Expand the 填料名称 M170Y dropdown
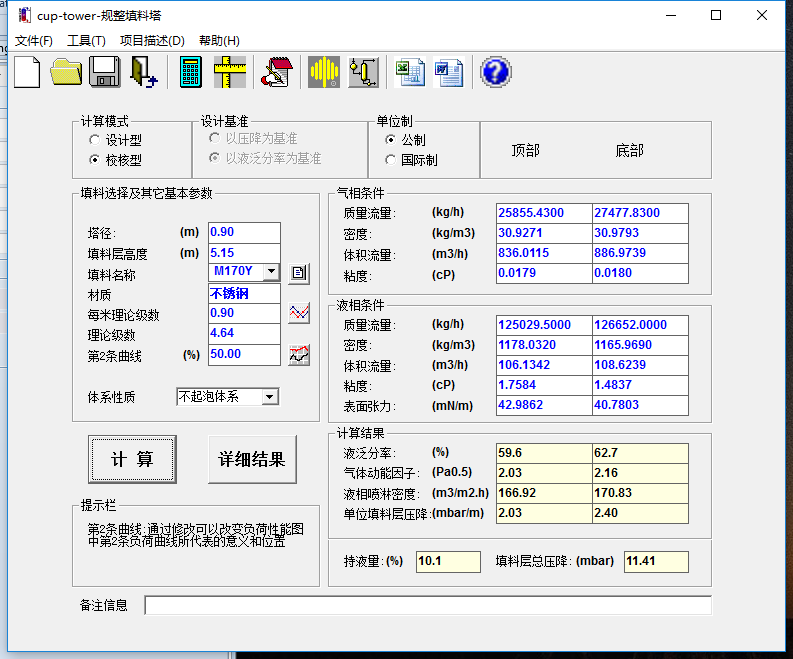The width and height of the screenshot is (793, 659). point(272,271)
